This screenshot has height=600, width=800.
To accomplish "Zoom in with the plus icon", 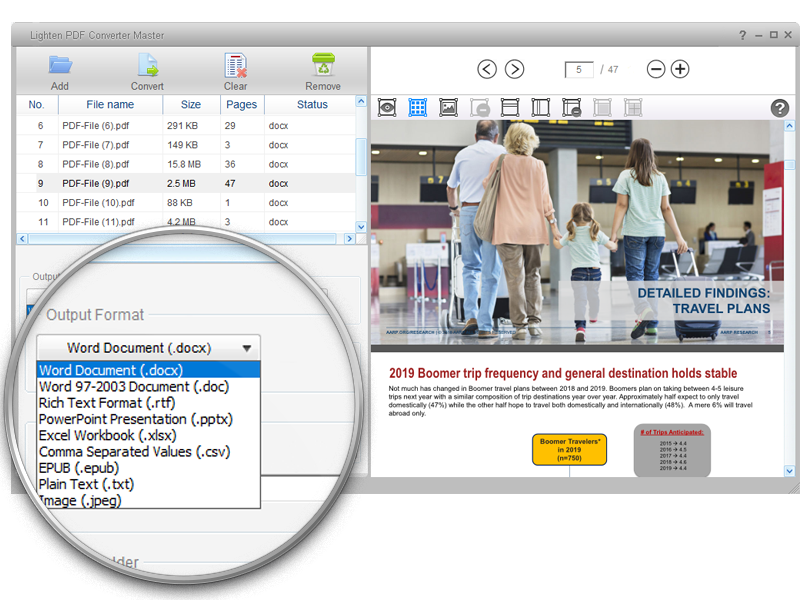I will point(680,69).
